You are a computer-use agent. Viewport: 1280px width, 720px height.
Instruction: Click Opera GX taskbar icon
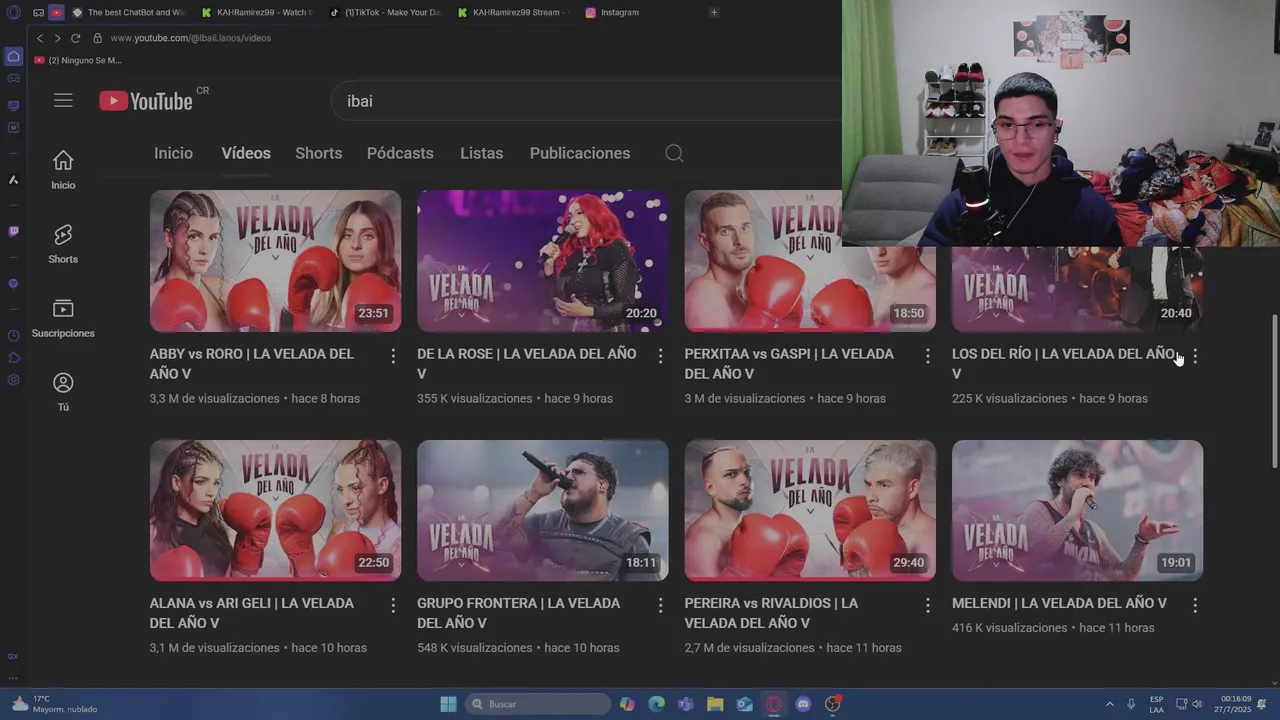click(774, 704)
